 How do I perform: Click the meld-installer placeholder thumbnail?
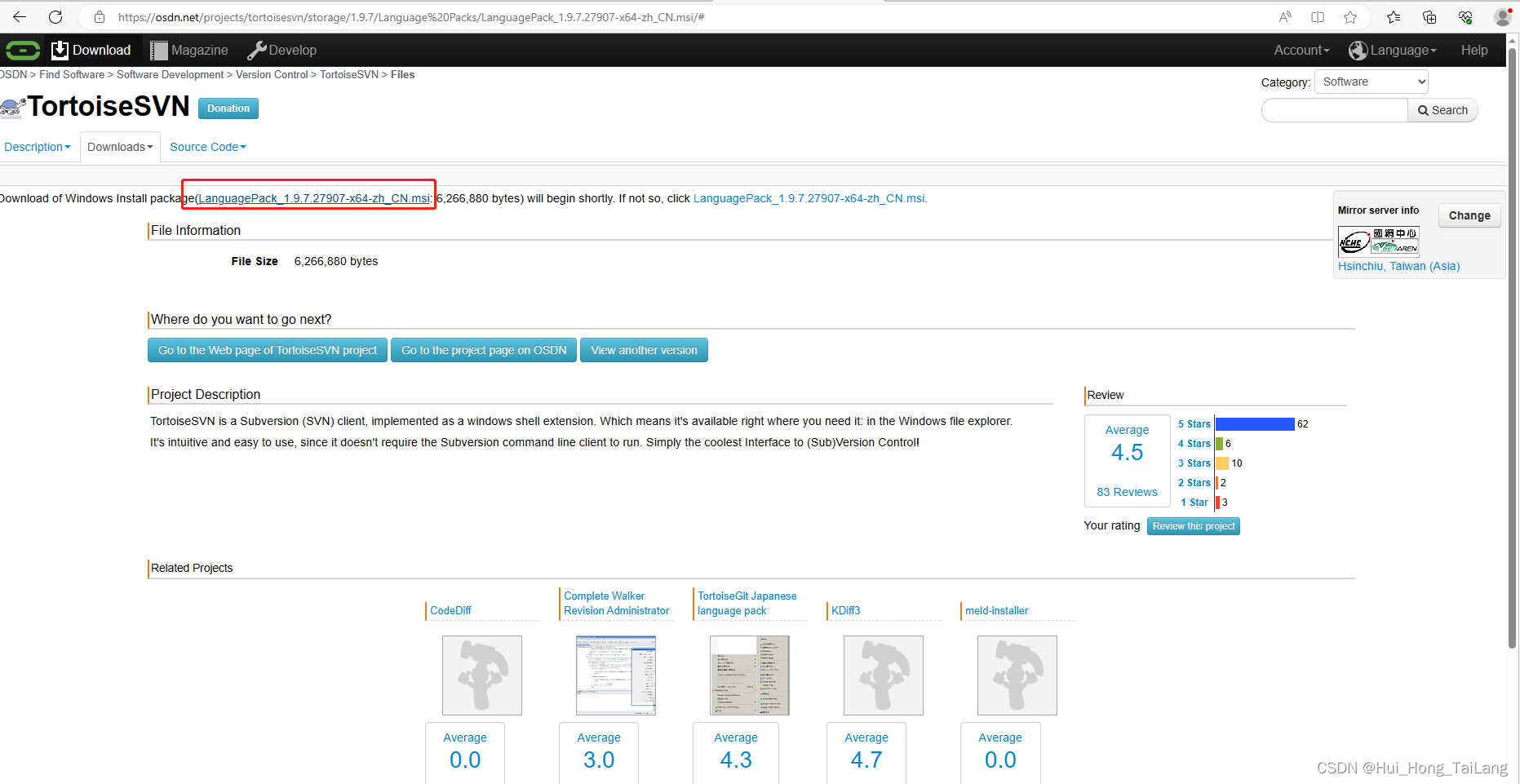[1017, 675]
